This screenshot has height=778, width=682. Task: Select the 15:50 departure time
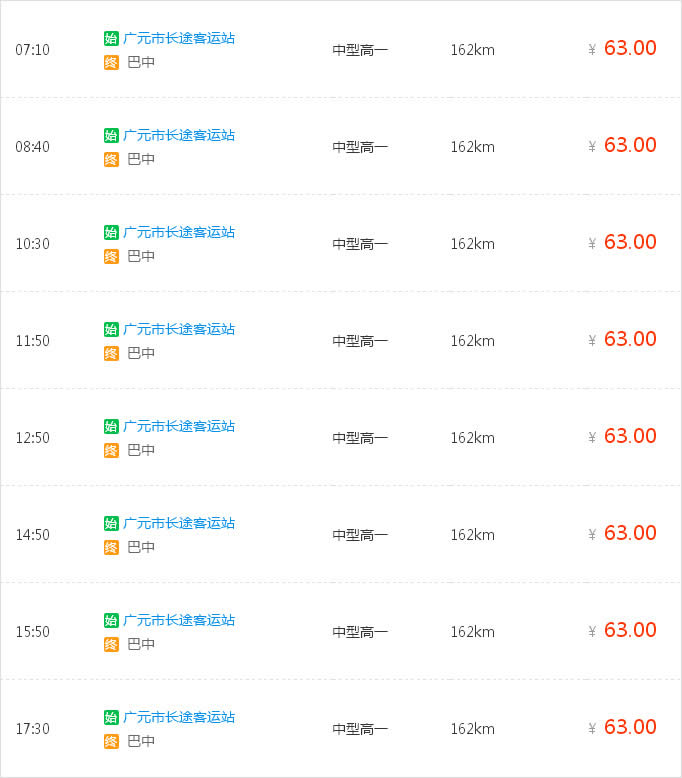33,632
